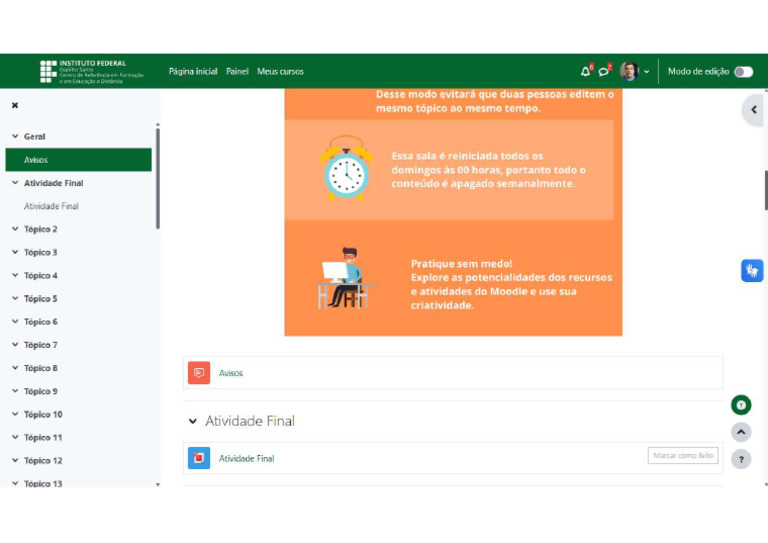Image resolution: width=768 pixels, height=543 pixels.
Task: Click the 'Pratique sem medo!' text
Action: pos(461,264)
